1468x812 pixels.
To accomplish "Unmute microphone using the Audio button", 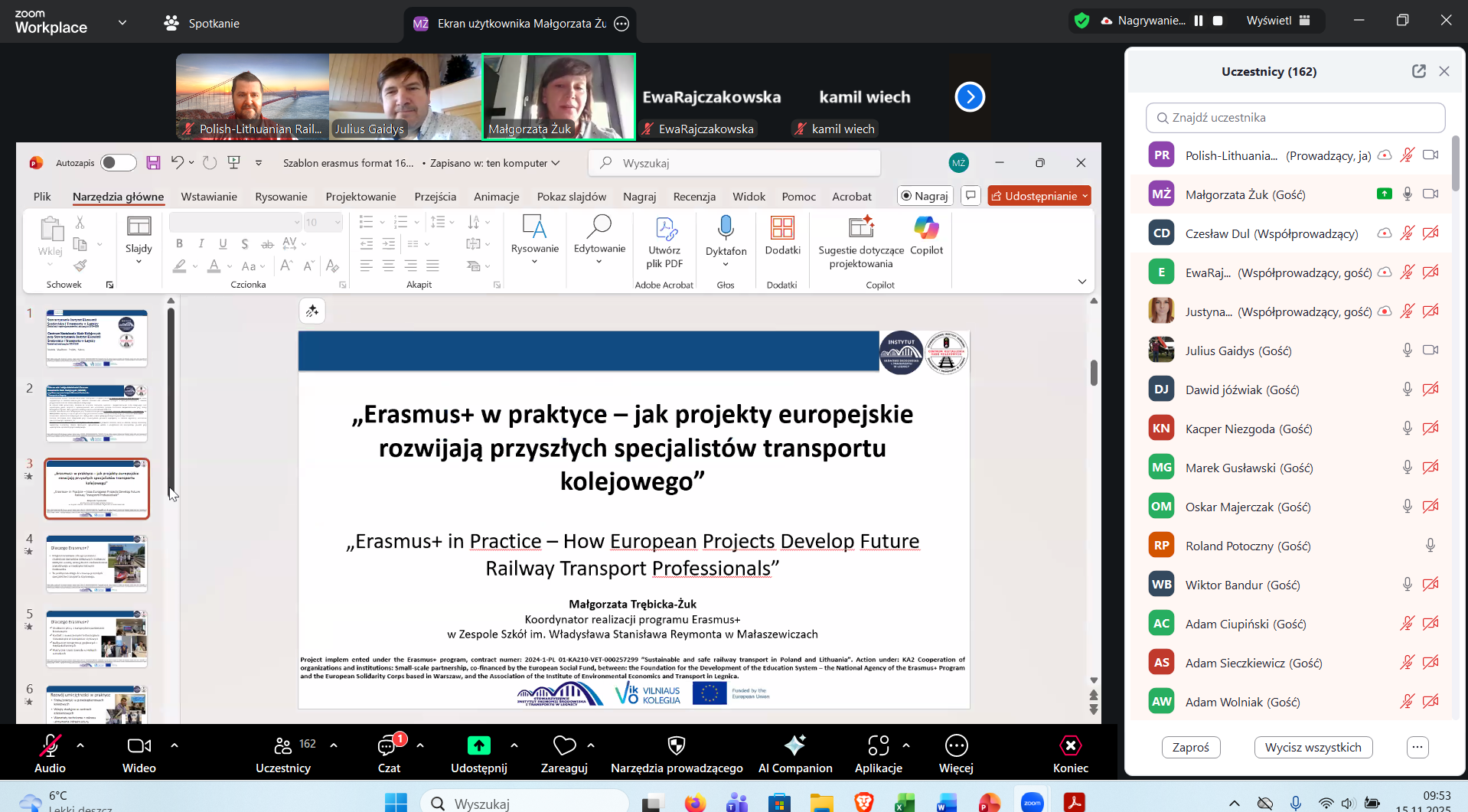I will (x=50, y=746).
